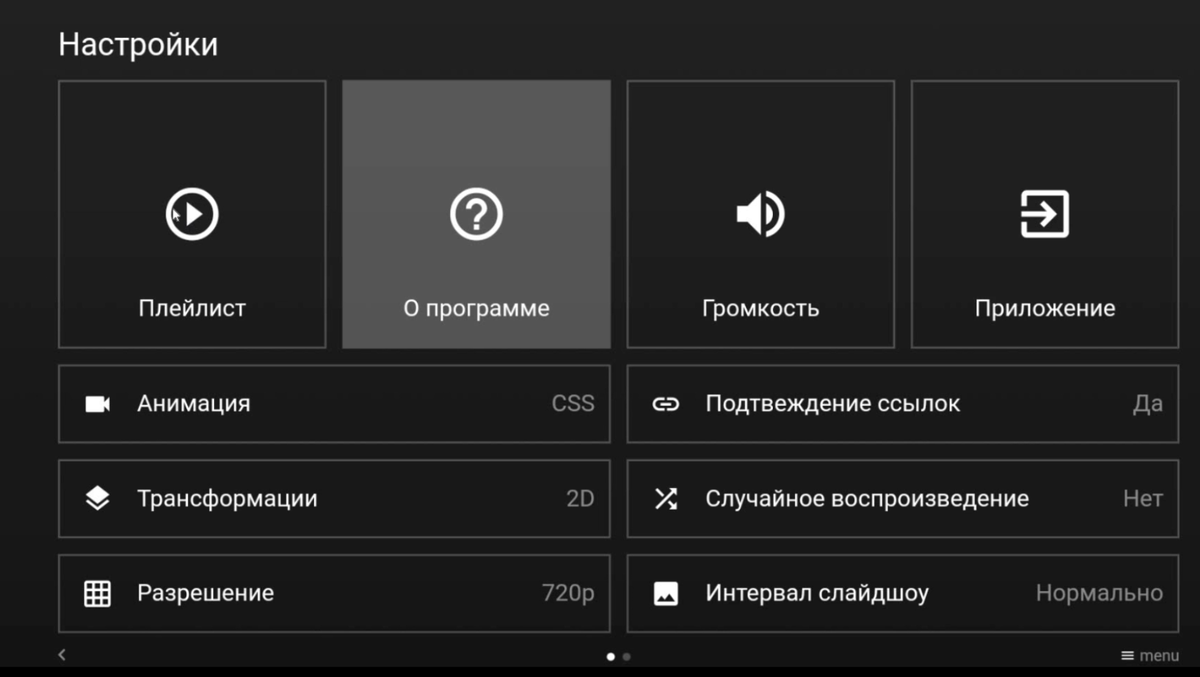The width and height of the screenshot is (1200, 677).
Task: Open the Плейлист playback icon
Action: [191, 213]
